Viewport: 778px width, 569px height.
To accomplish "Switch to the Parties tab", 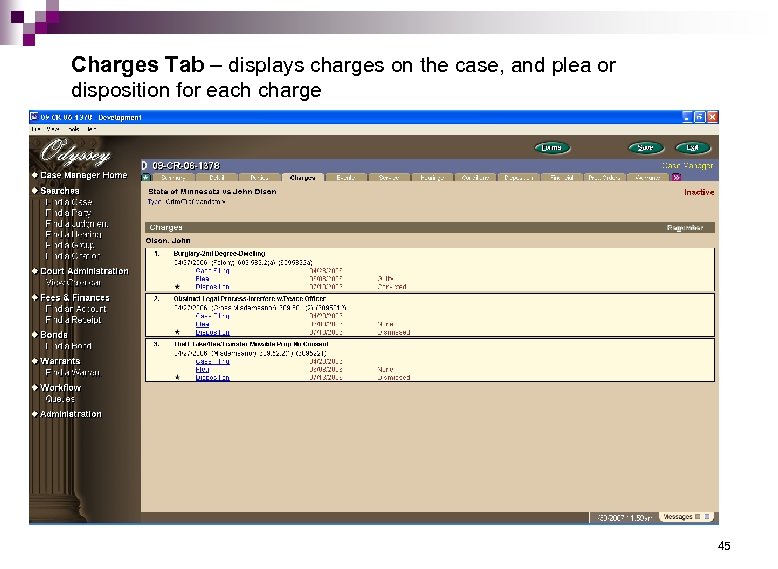I will click(x=259, y=177).
